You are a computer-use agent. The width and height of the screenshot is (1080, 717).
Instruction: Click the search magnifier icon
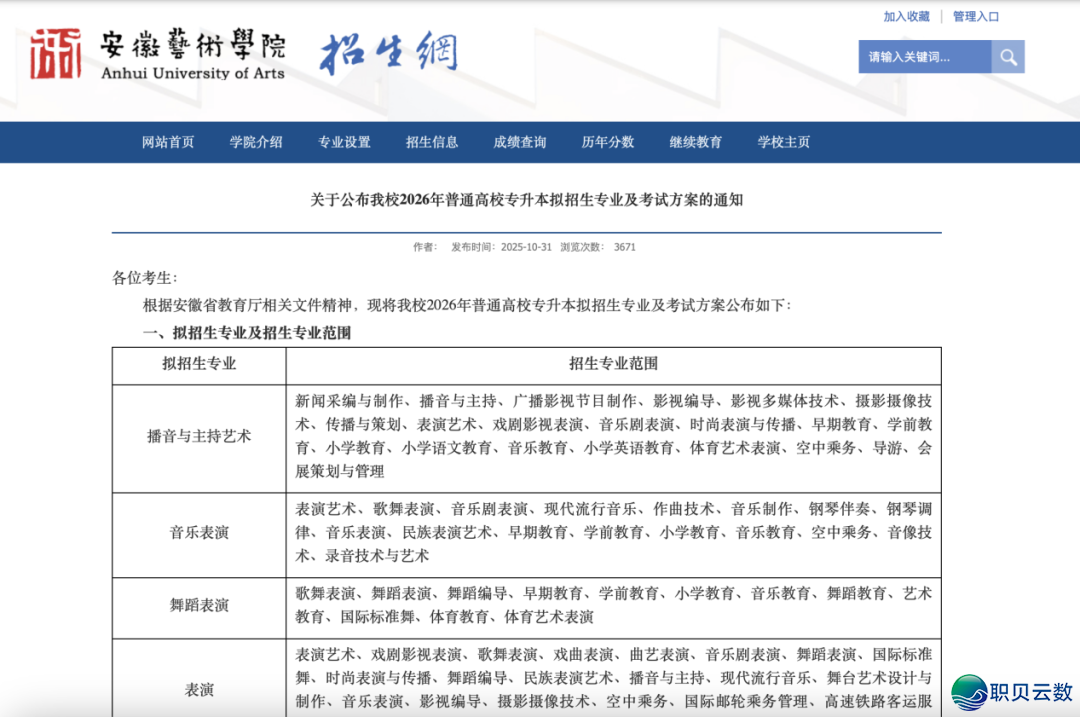[1008, 56]
